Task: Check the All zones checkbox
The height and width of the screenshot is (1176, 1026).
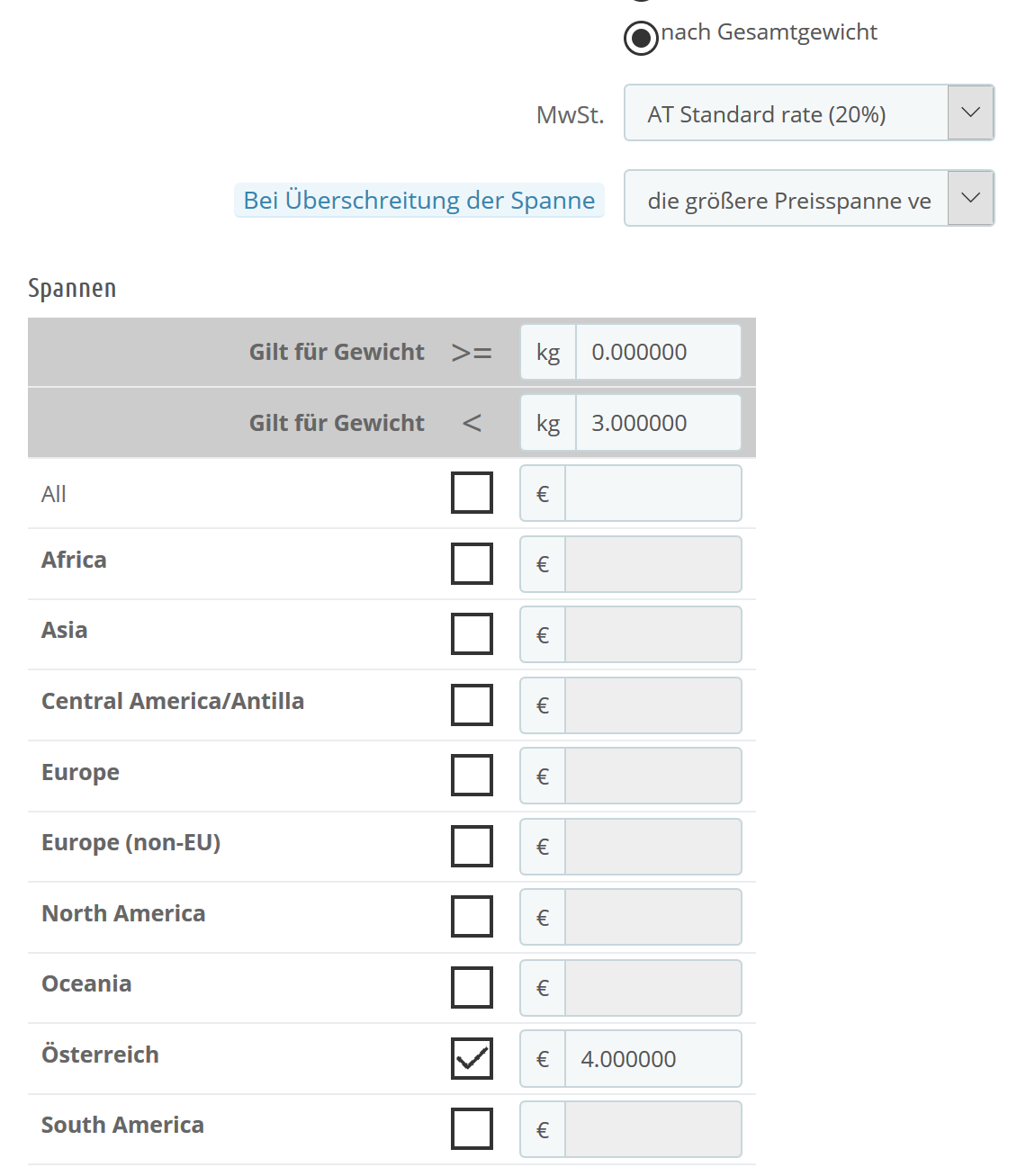Action: tap(472, 493)
